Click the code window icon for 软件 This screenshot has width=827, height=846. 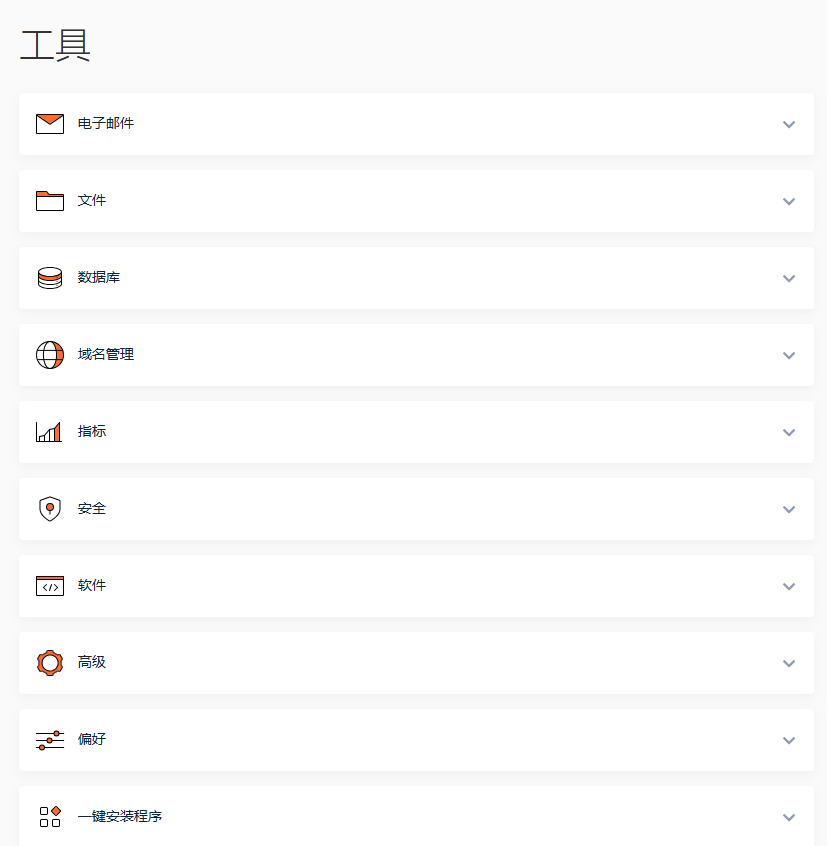pos(50,586)
